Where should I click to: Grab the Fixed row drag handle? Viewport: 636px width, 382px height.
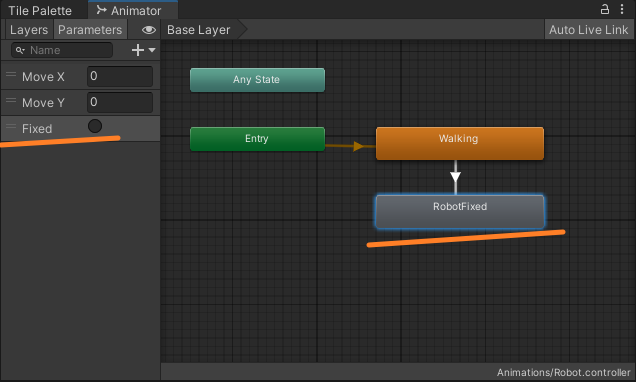11,127
